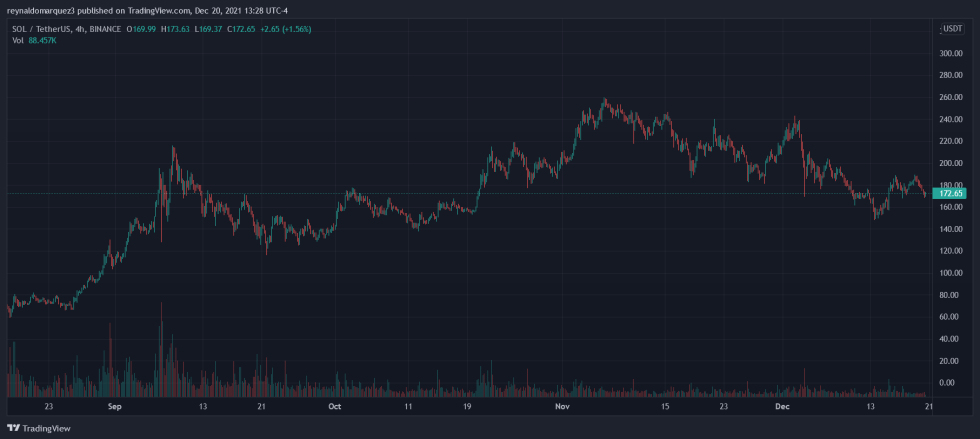
Task: Open the USDT currency selector
Action: coord(952,29)
